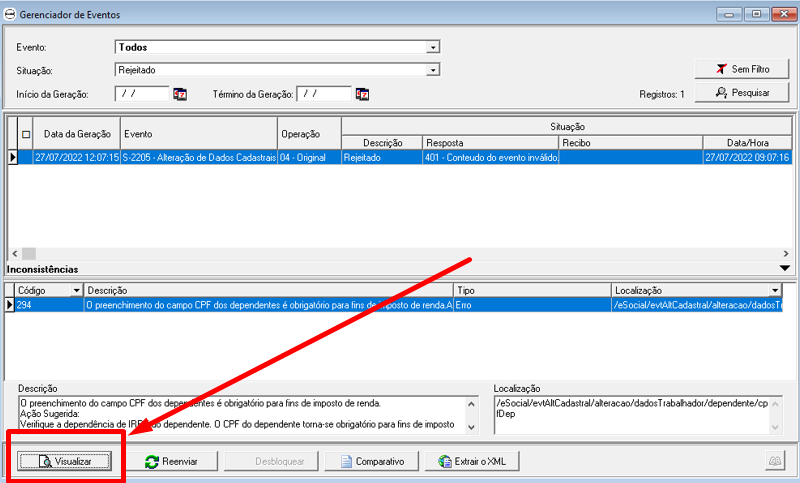800x483 pixels.
Task: Collapse the Inconsistências panel arrow
Action: 784,268
